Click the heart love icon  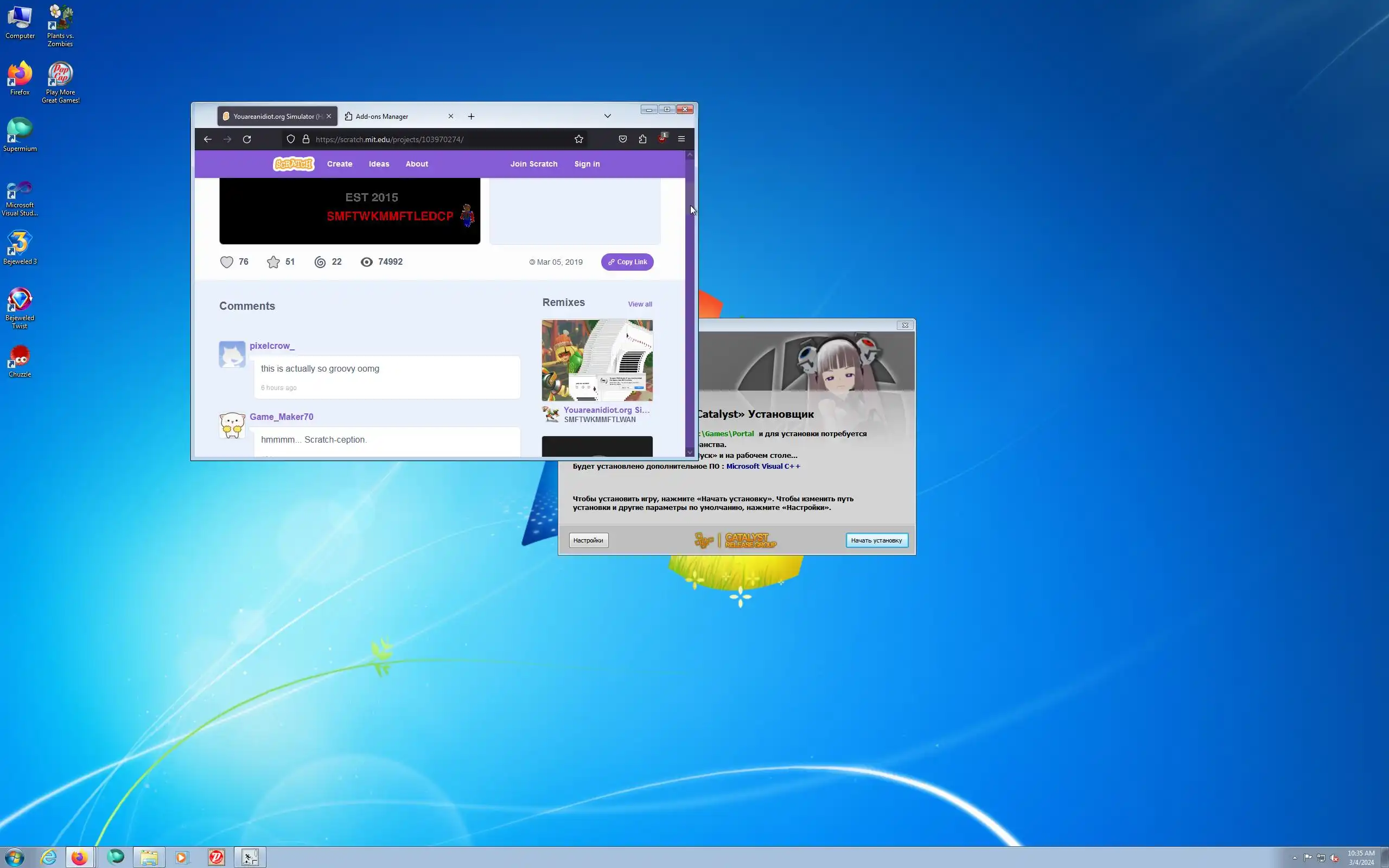point(227,263)
